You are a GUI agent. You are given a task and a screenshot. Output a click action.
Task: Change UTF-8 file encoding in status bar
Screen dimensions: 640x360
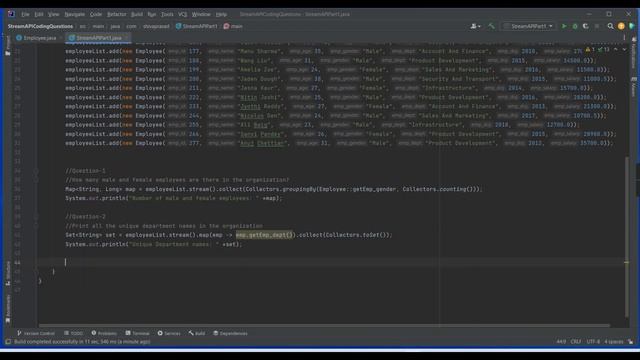pyautogui.click(x=593, y=342)
